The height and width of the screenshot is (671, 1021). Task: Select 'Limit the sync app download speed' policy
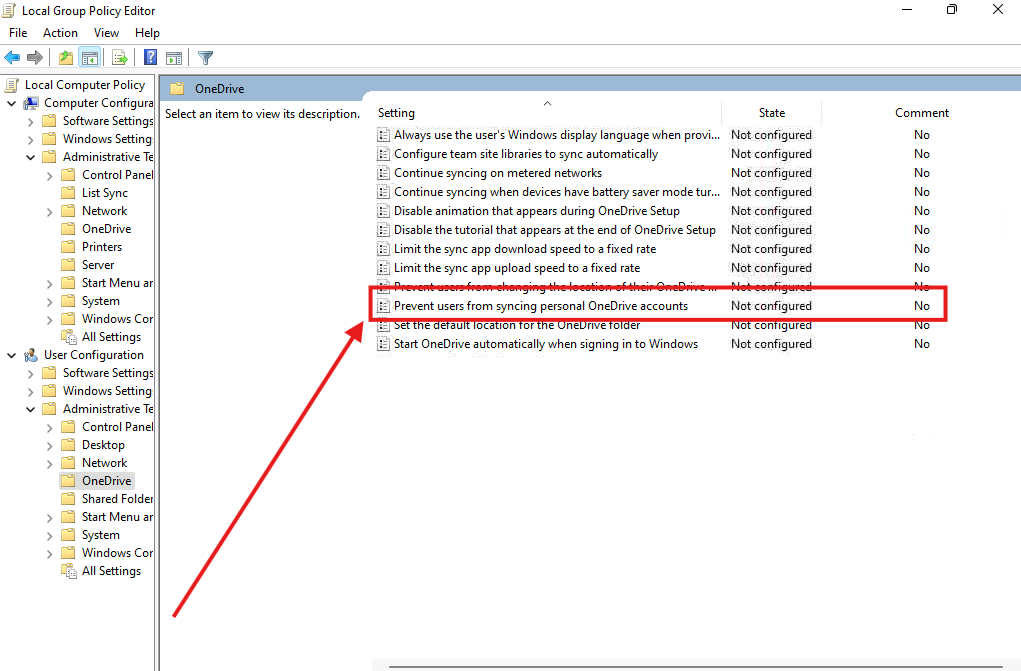525,249
